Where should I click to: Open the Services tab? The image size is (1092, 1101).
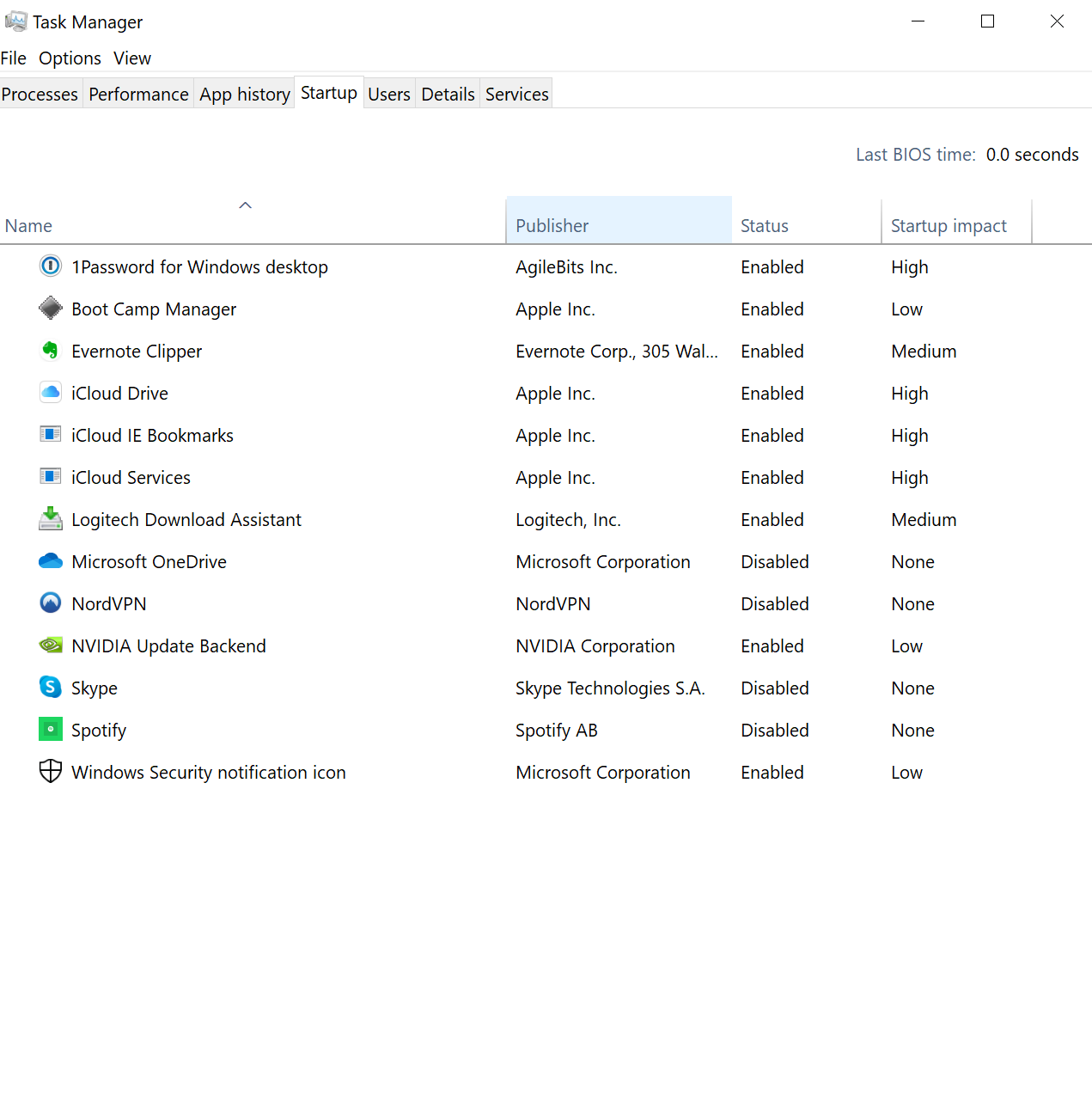click(516, 95)
